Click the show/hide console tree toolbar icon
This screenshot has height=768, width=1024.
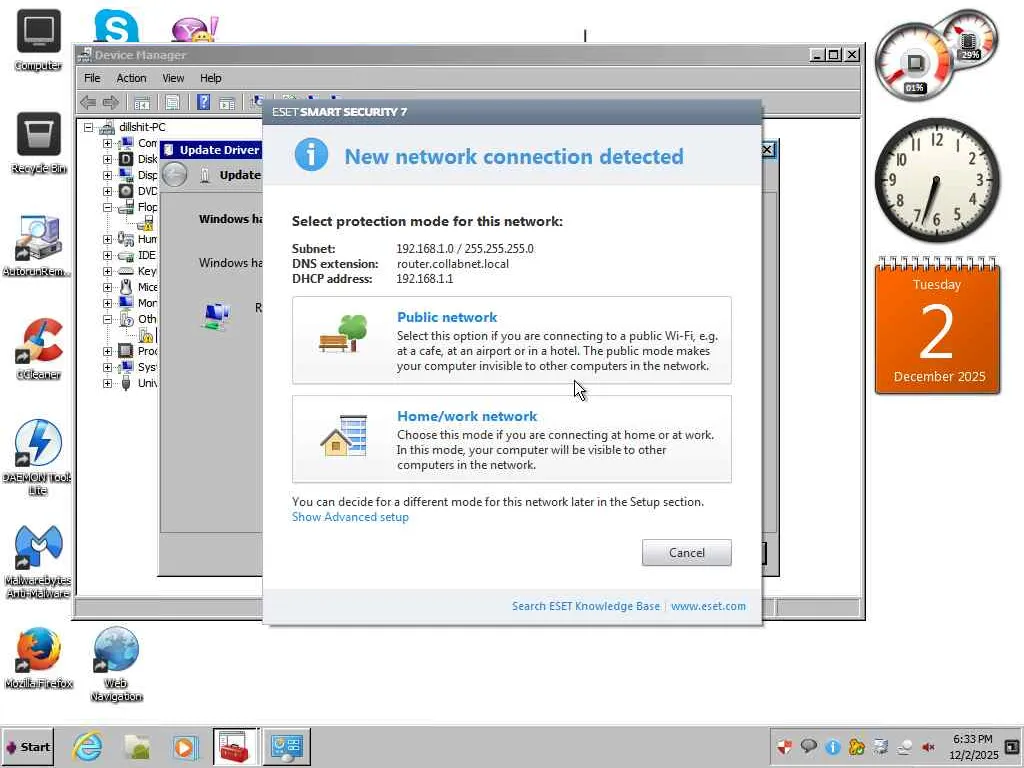pos(142,103)
